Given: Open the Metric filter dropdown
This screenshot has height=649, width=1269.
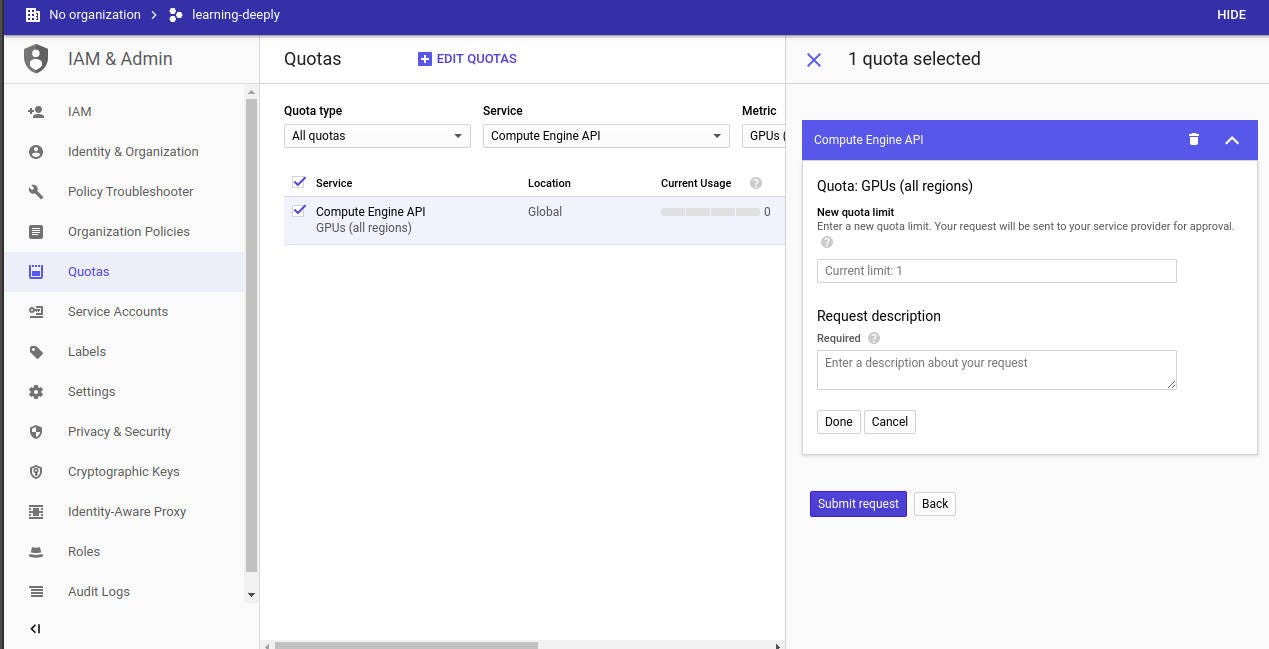Looking at the screenshot, I should pyautogui.click(x=764, y=136).
